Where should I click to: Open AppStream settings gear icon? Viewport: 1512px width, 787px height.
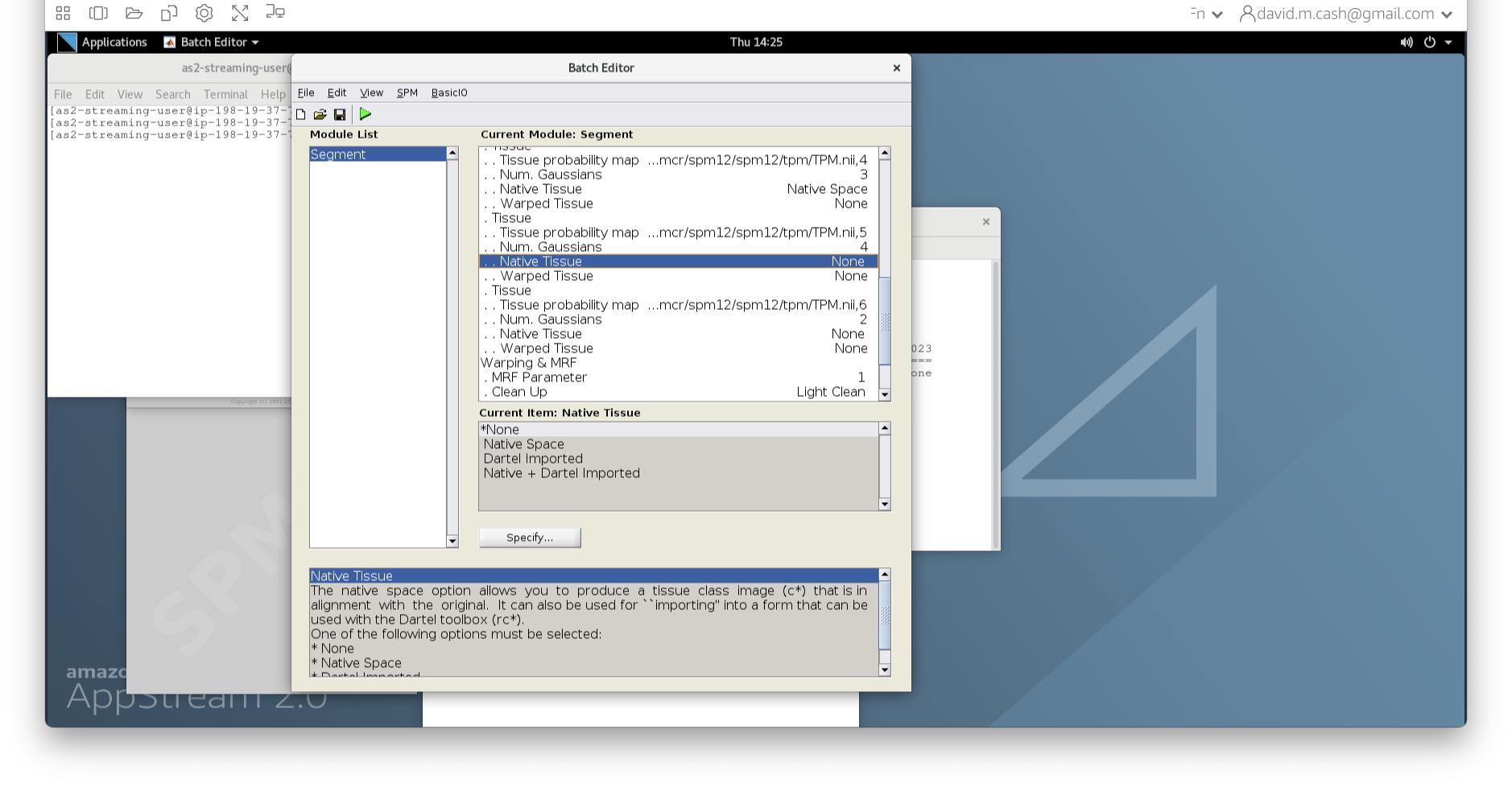pyautogui.click(x=204, y=13)
